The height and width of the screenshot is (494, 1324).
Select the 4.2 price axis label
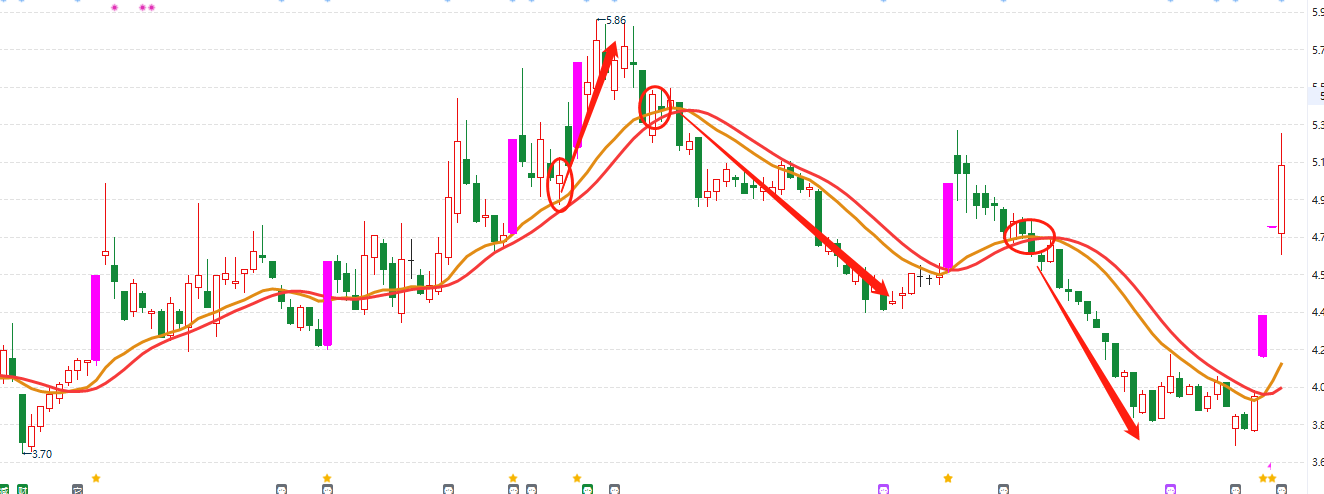point(1317,350)
